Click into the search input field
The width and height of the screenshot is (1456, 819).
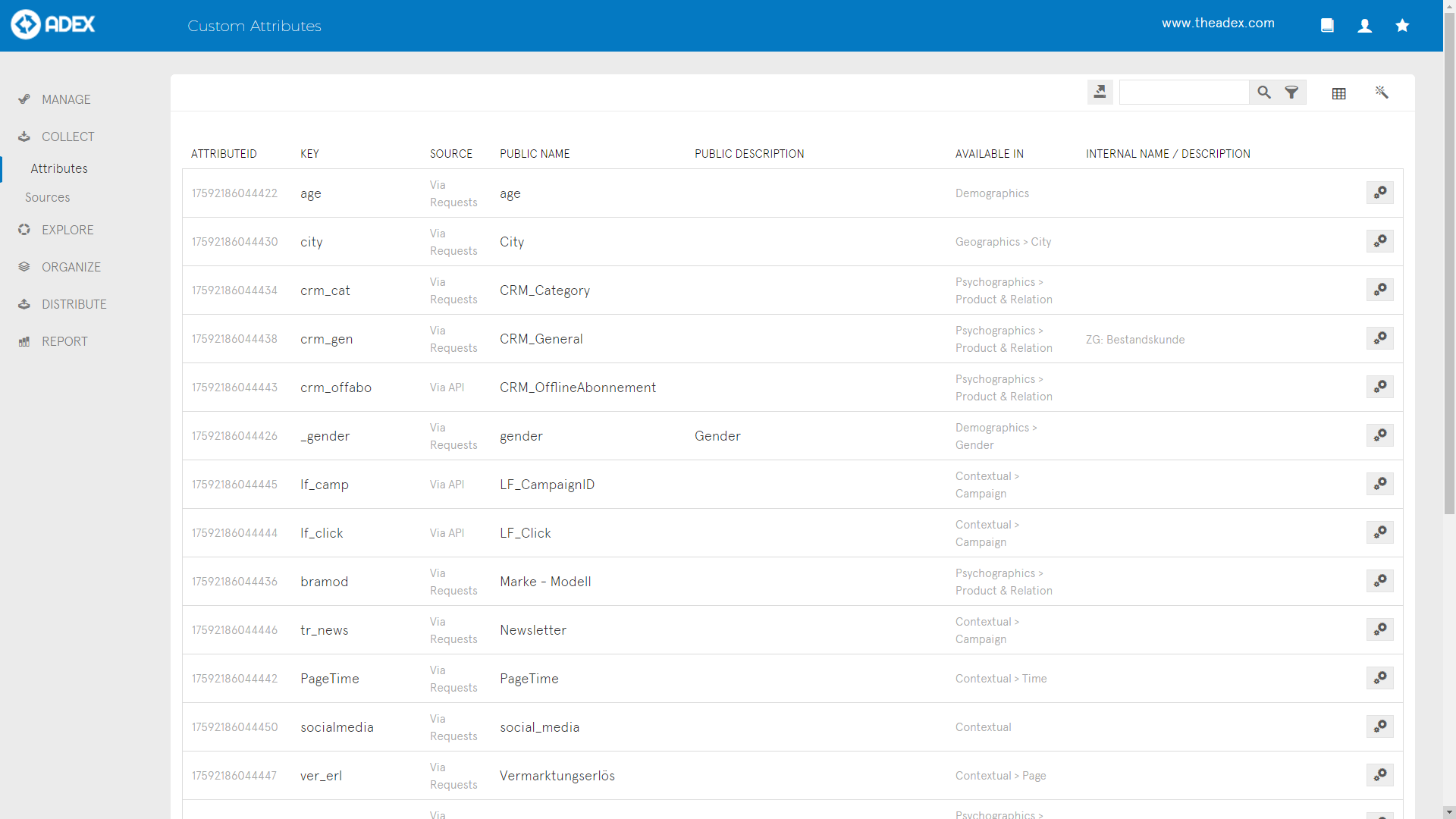pyautogui.click(x=1183, y=93)
